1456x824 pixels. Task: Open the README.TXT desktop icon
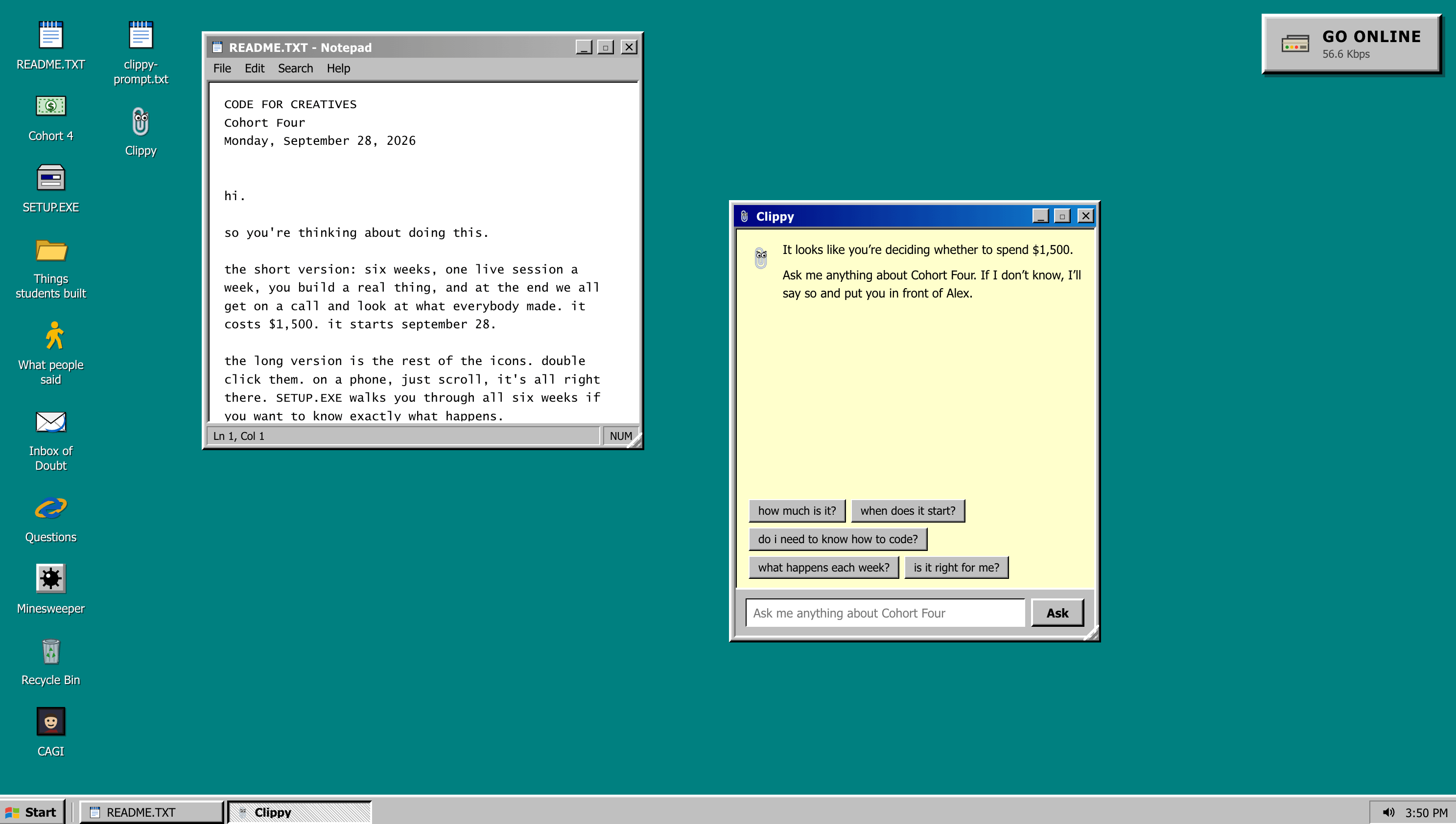tap(50, 46)
